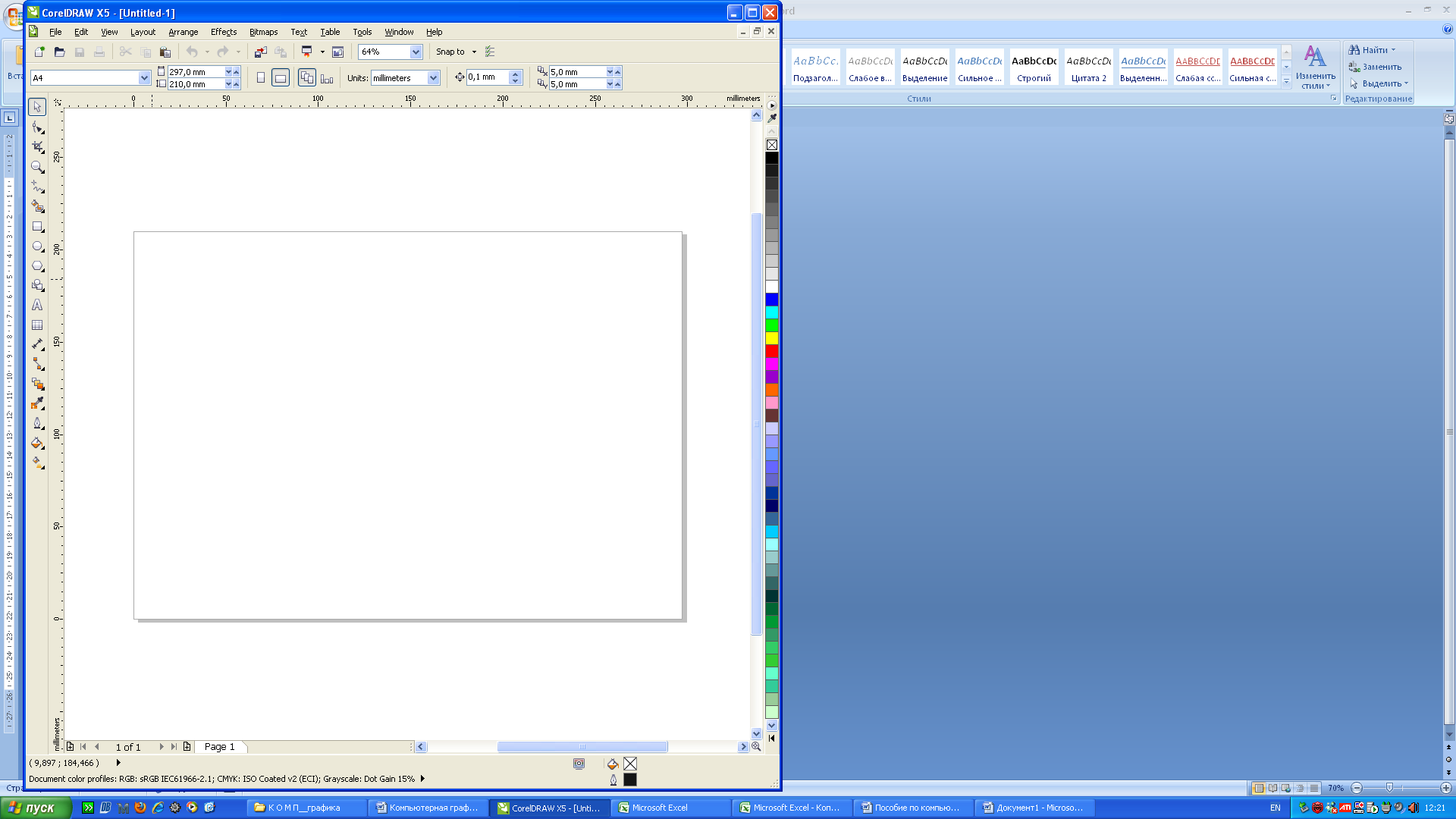Image resolution: width=1456 pixels, height=819 pixels.
Task: Select the no-color X swatch in palette
Action: (771, 145)
